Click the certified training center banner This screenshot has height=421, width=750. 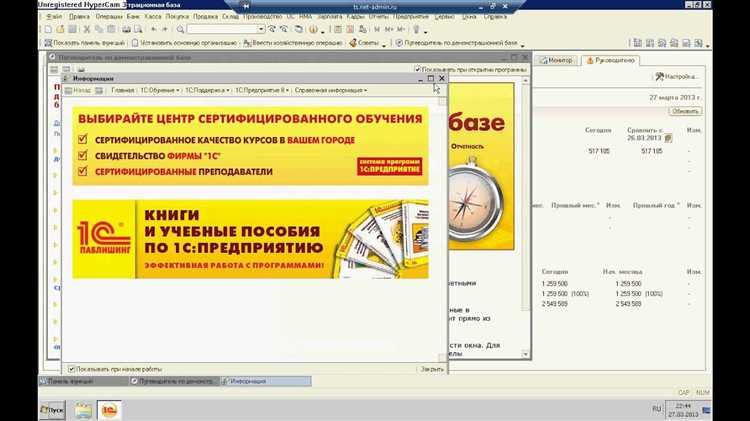pos(251,145)
